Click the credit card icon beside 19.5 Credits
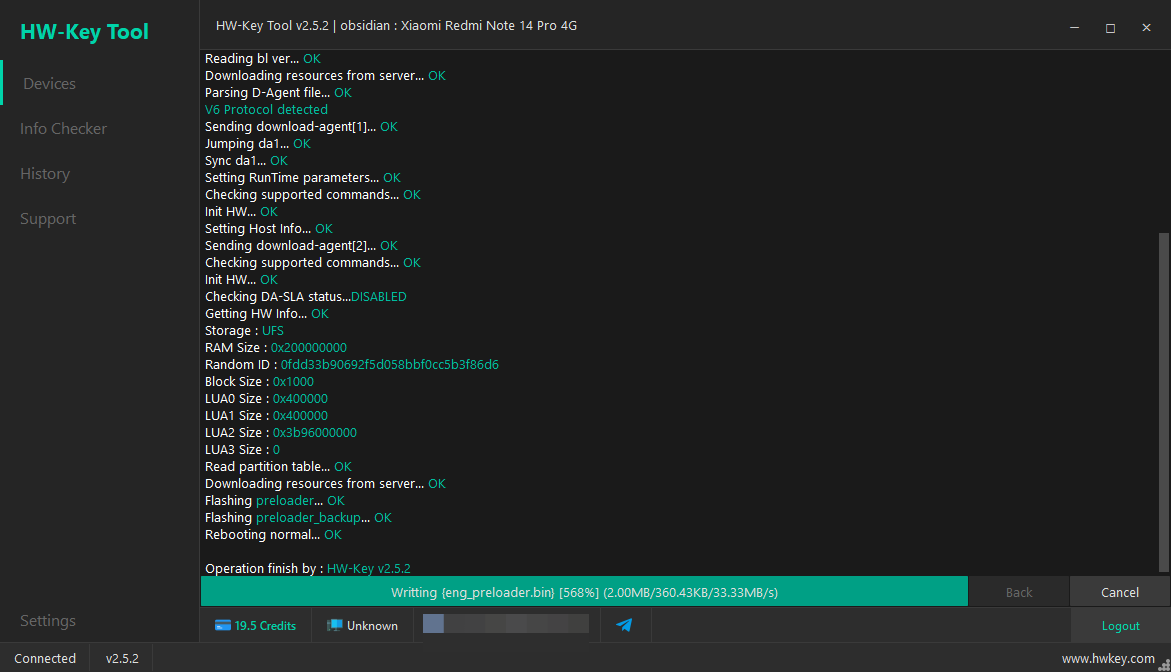The image size is (1171, 672). [x=223, y=626]
